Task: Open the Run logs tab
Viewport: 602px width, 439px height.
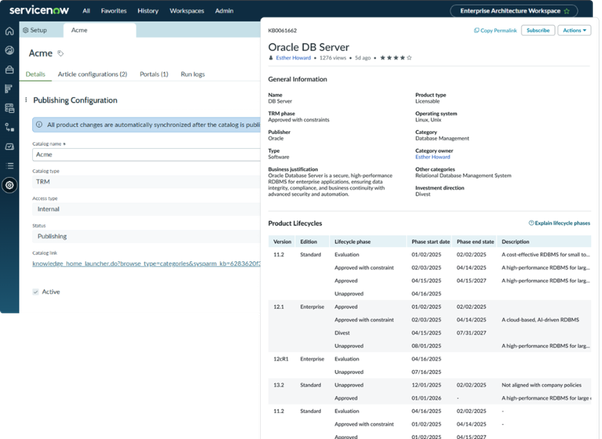Action: point(193,74)
